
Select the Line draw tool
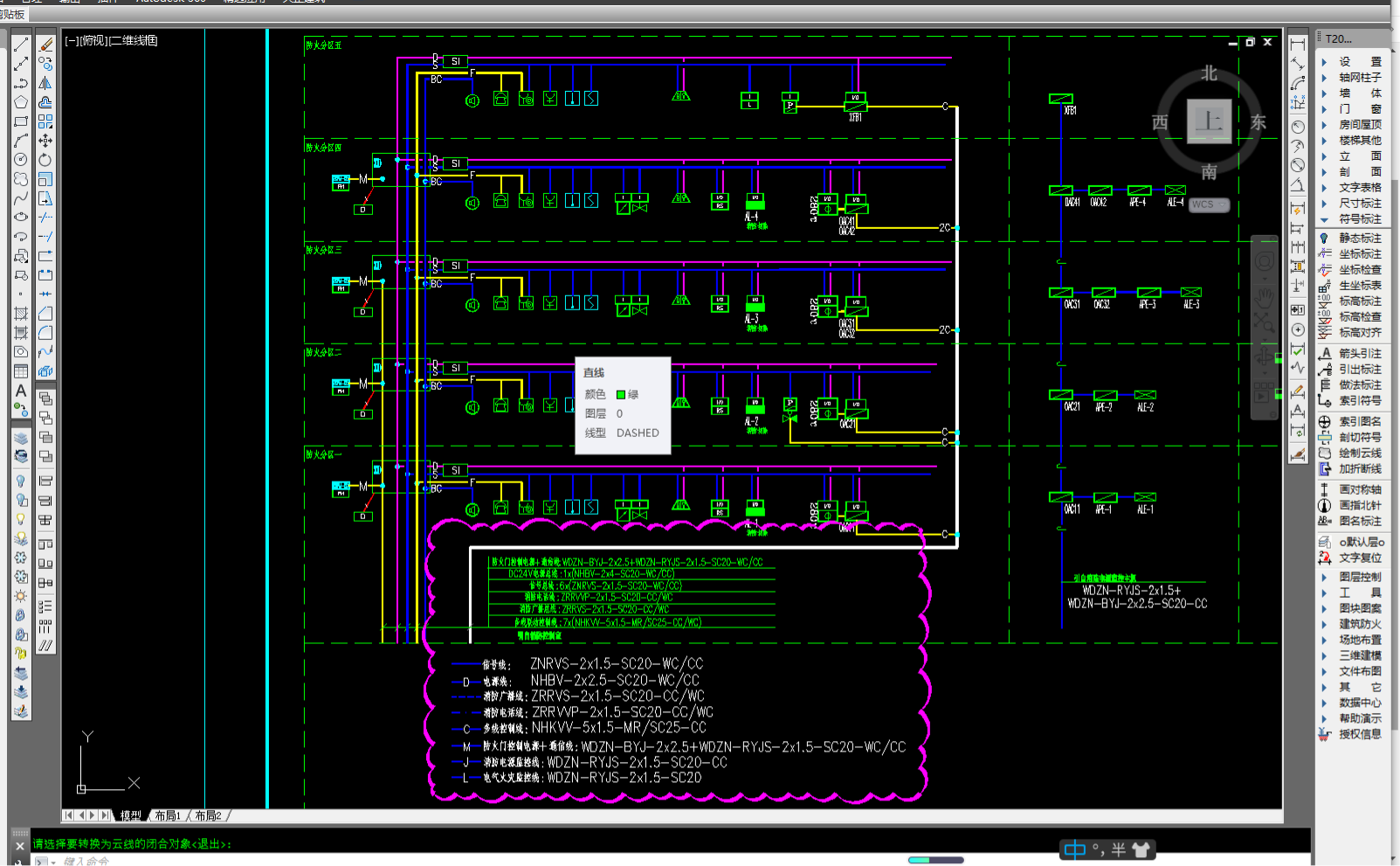21,45
